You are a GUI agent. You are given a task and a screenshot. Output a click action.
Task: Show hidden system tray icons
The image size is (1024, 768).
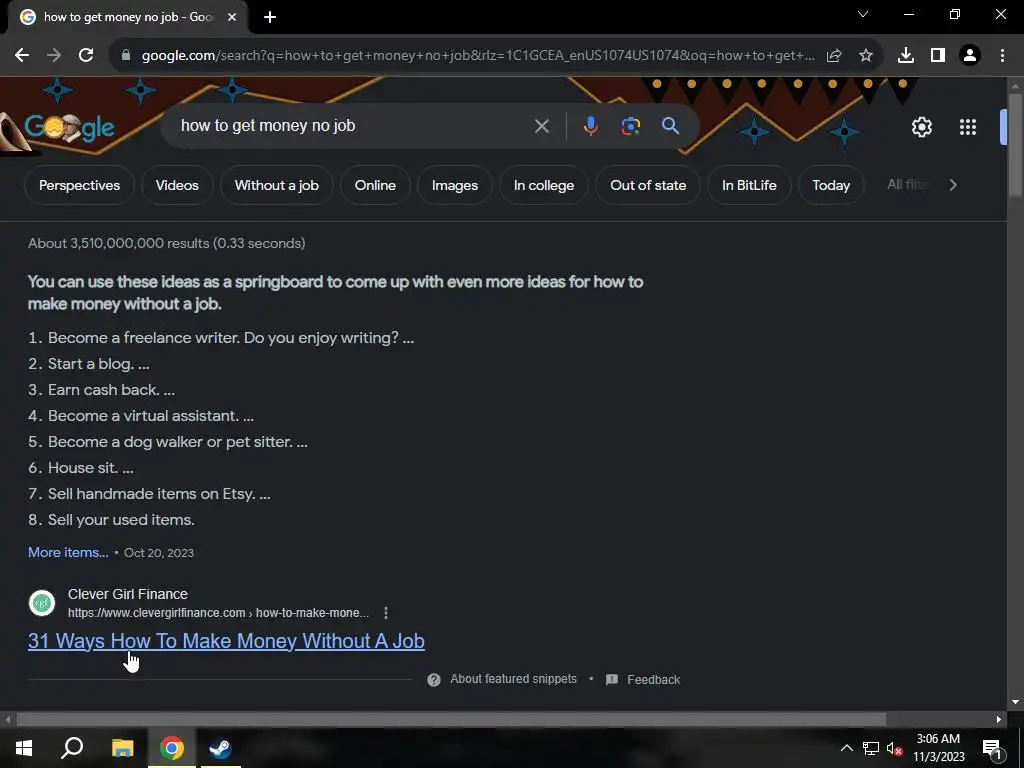pos(846,748)
